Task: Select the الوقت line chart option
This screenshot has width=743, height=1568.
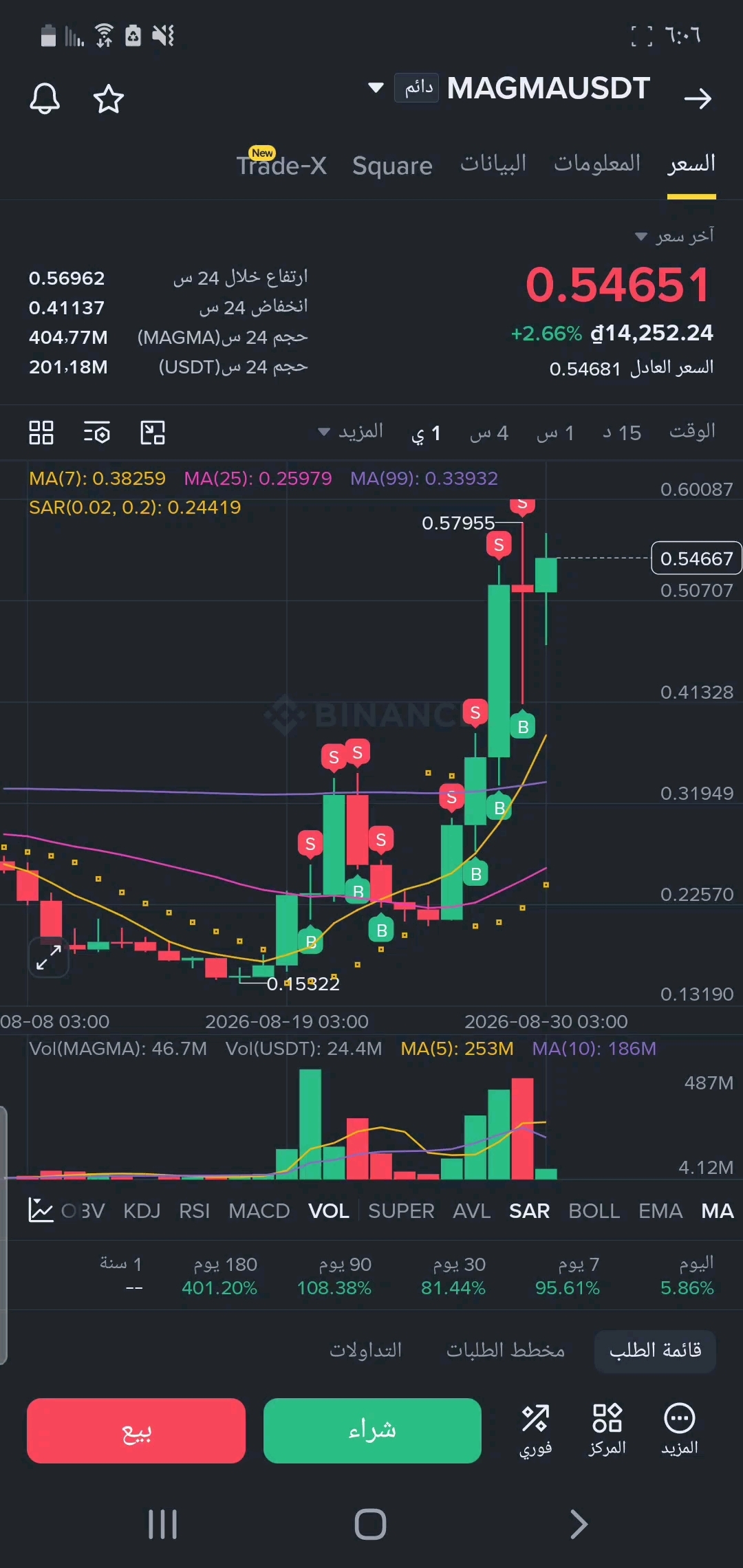Action: point(692,432)
